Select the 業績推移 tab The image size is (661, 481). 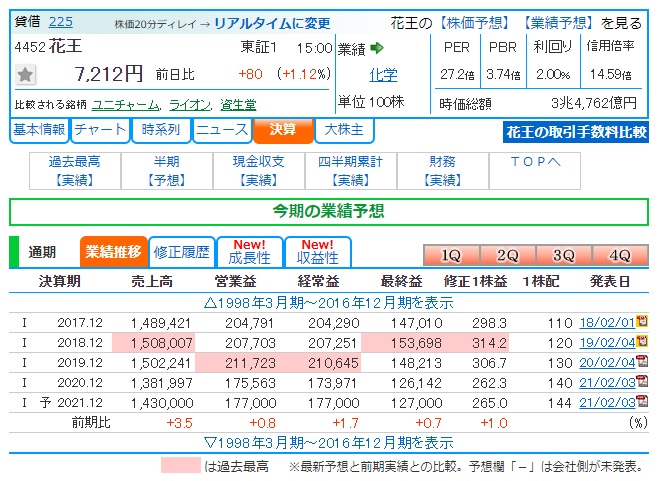[x=113, y=252]
